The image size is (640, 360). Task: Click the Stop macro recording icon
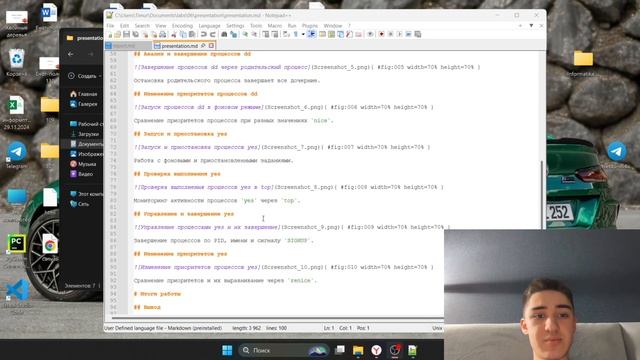point(390,34)
